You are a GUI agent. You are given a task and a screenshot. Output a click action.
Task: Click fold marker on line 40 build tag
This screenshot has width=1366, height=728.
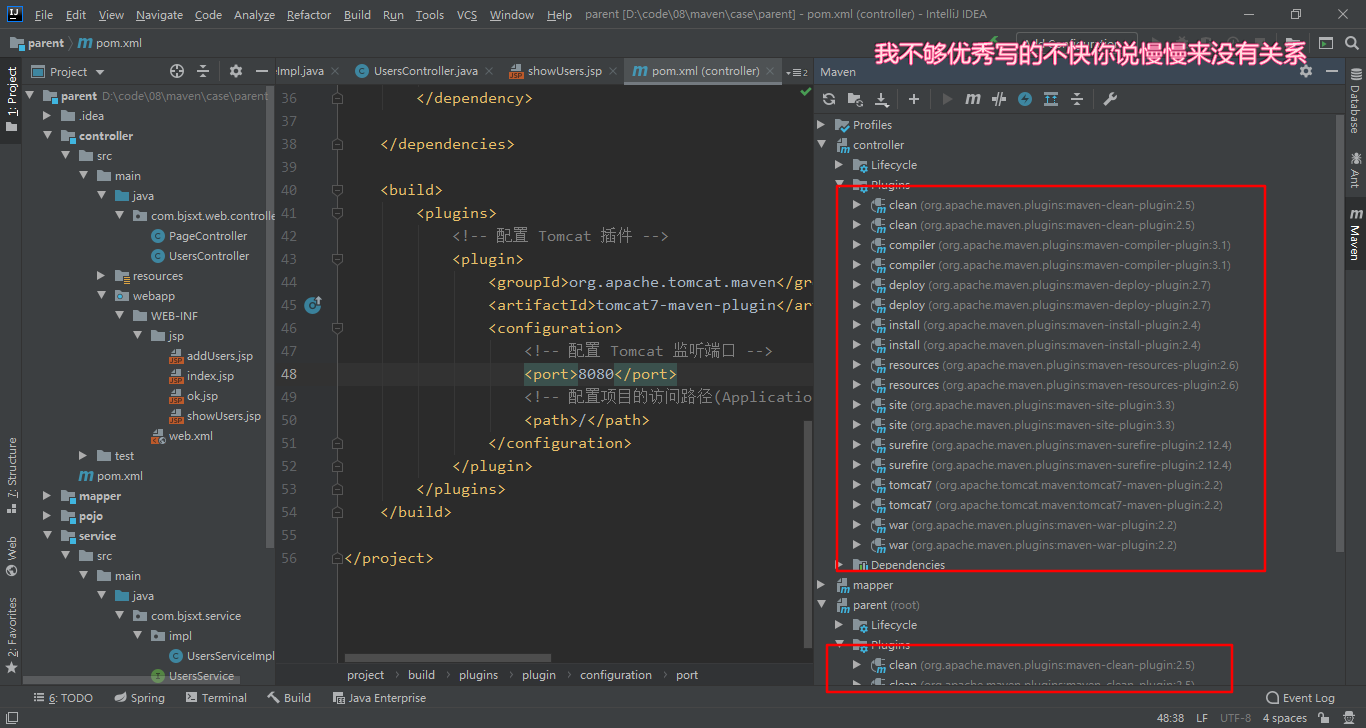click(337, 190)
